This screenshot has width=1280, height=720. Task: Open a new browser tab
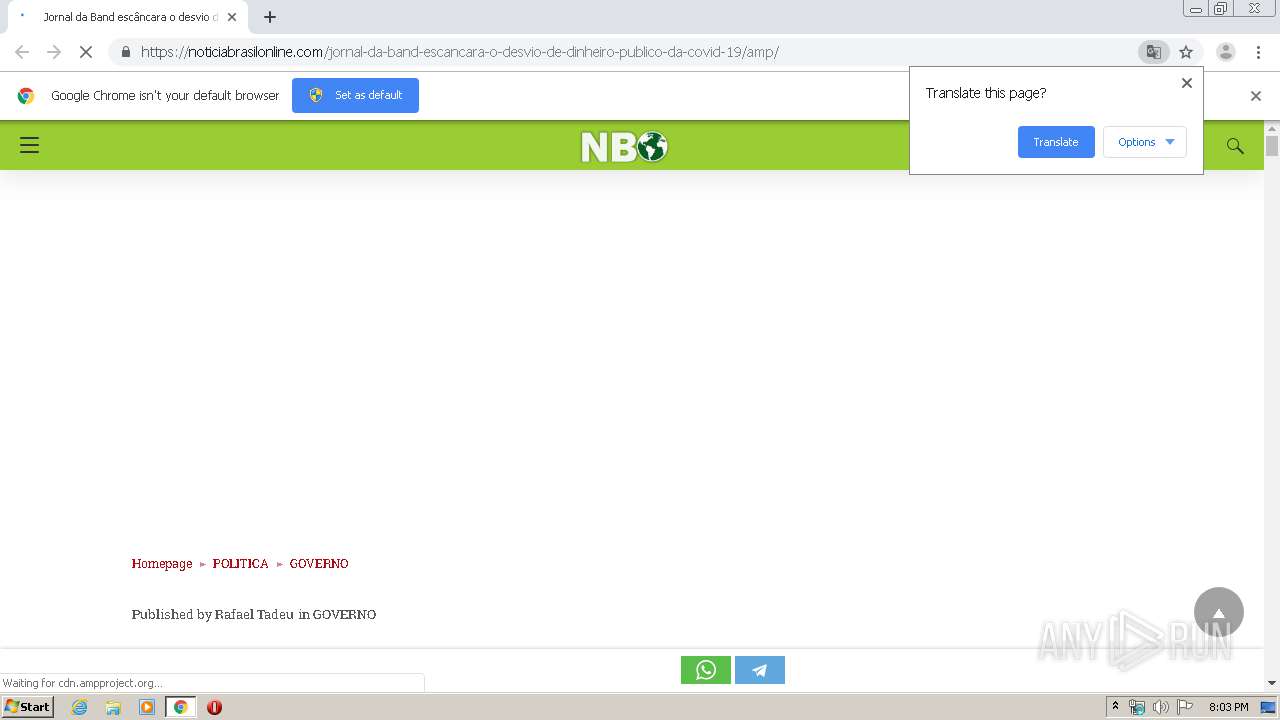(270, 17)
